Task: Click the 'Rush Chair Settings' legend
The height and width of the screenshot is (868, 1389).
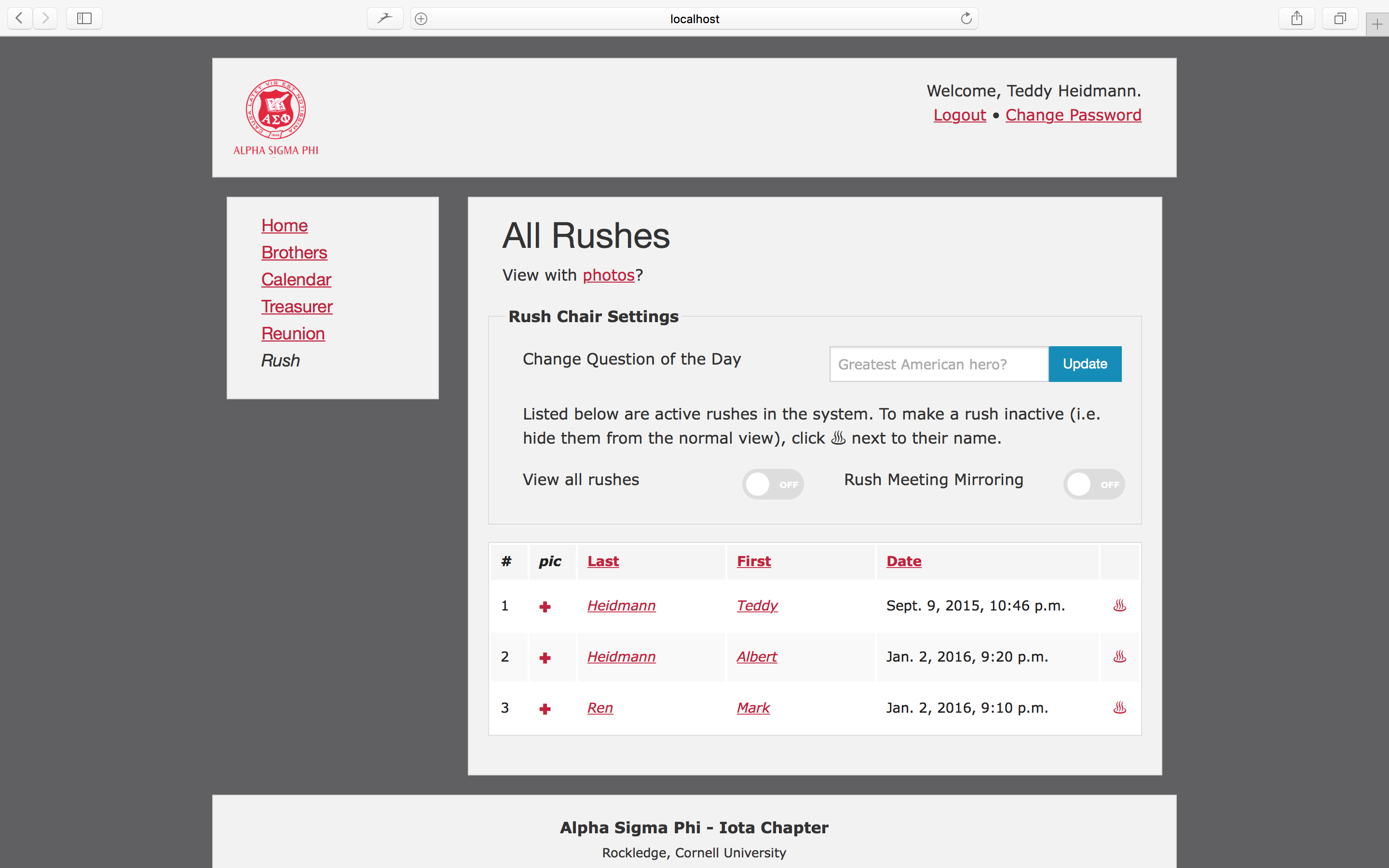Action: pos(594,316)
